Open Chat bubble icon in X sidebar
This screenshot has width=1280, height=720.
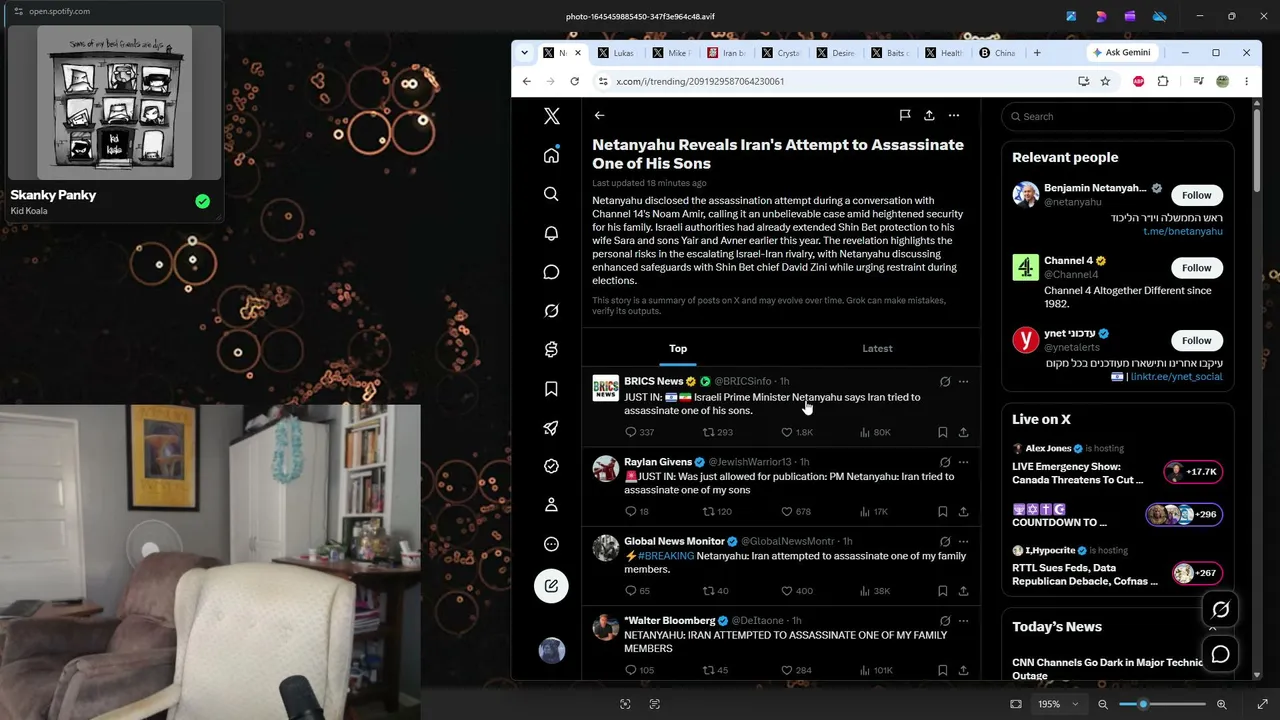(551, 272)
